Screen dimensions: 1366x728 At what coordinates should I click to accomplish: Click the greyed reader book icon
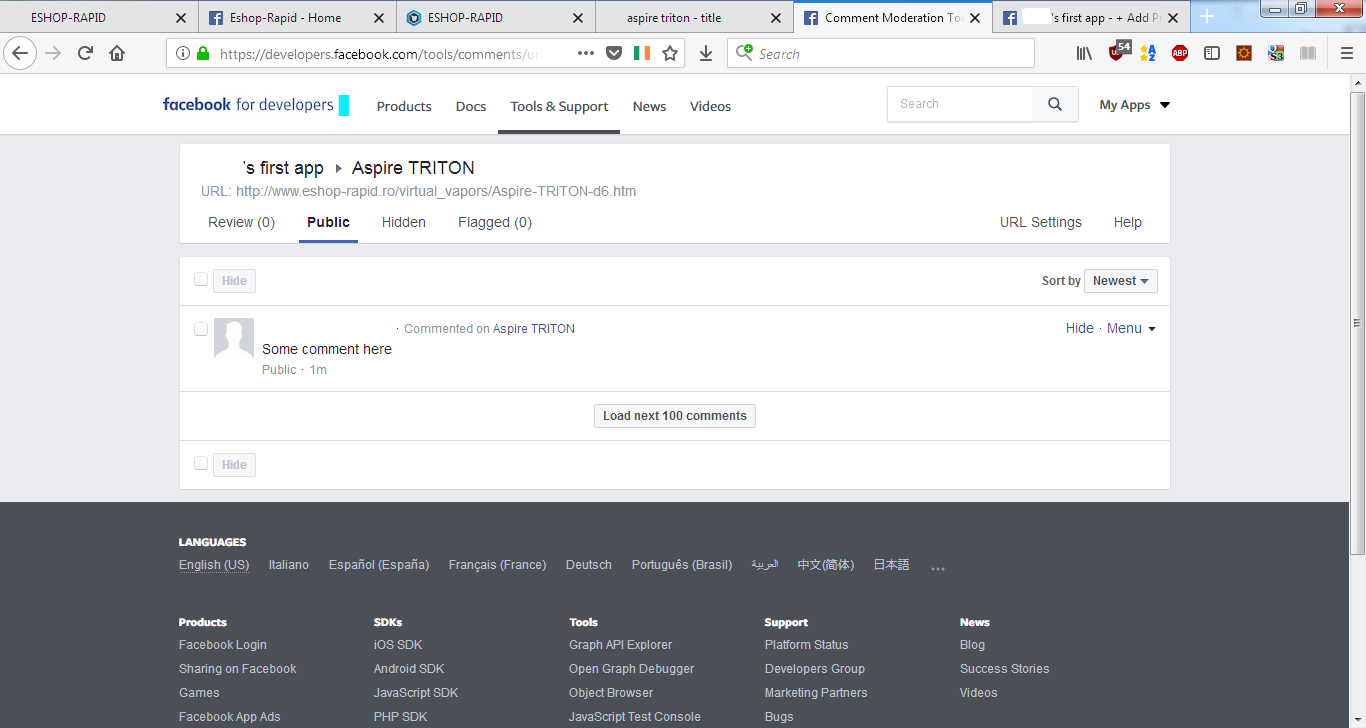point(1308,54)
